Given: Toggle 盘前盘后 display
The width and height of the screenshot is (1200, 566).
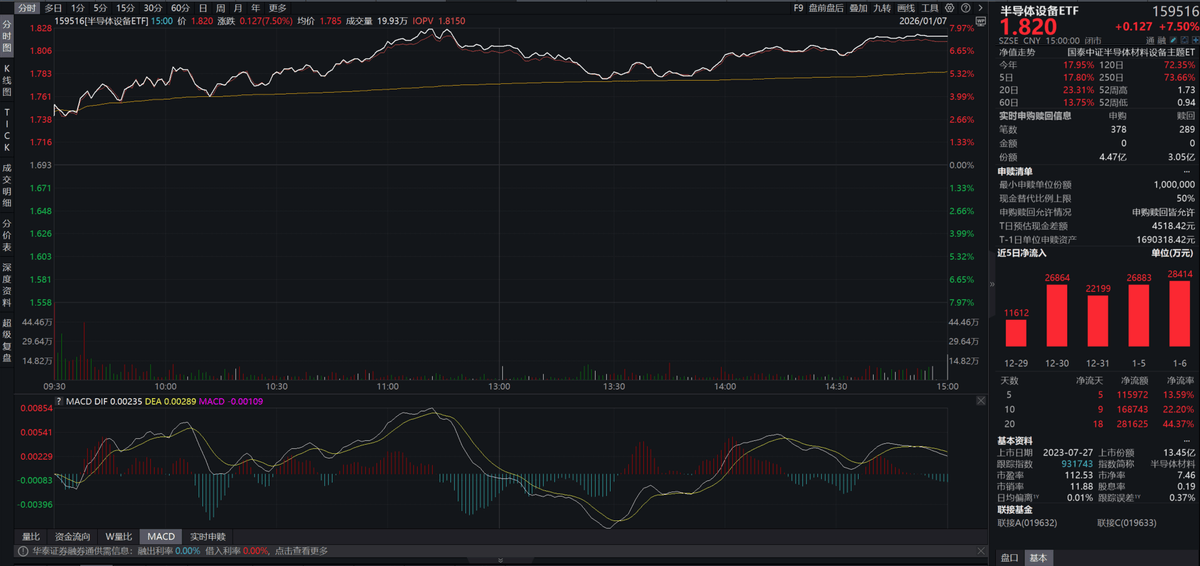Looking at the screenshot, I should click(x=825, y=7).
